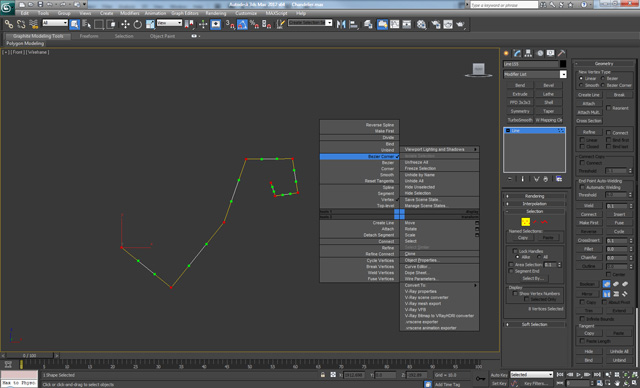
Task: Enable Show Vertex Numbers checkbox
Action: pyautogui.click(x=515, y=294)
